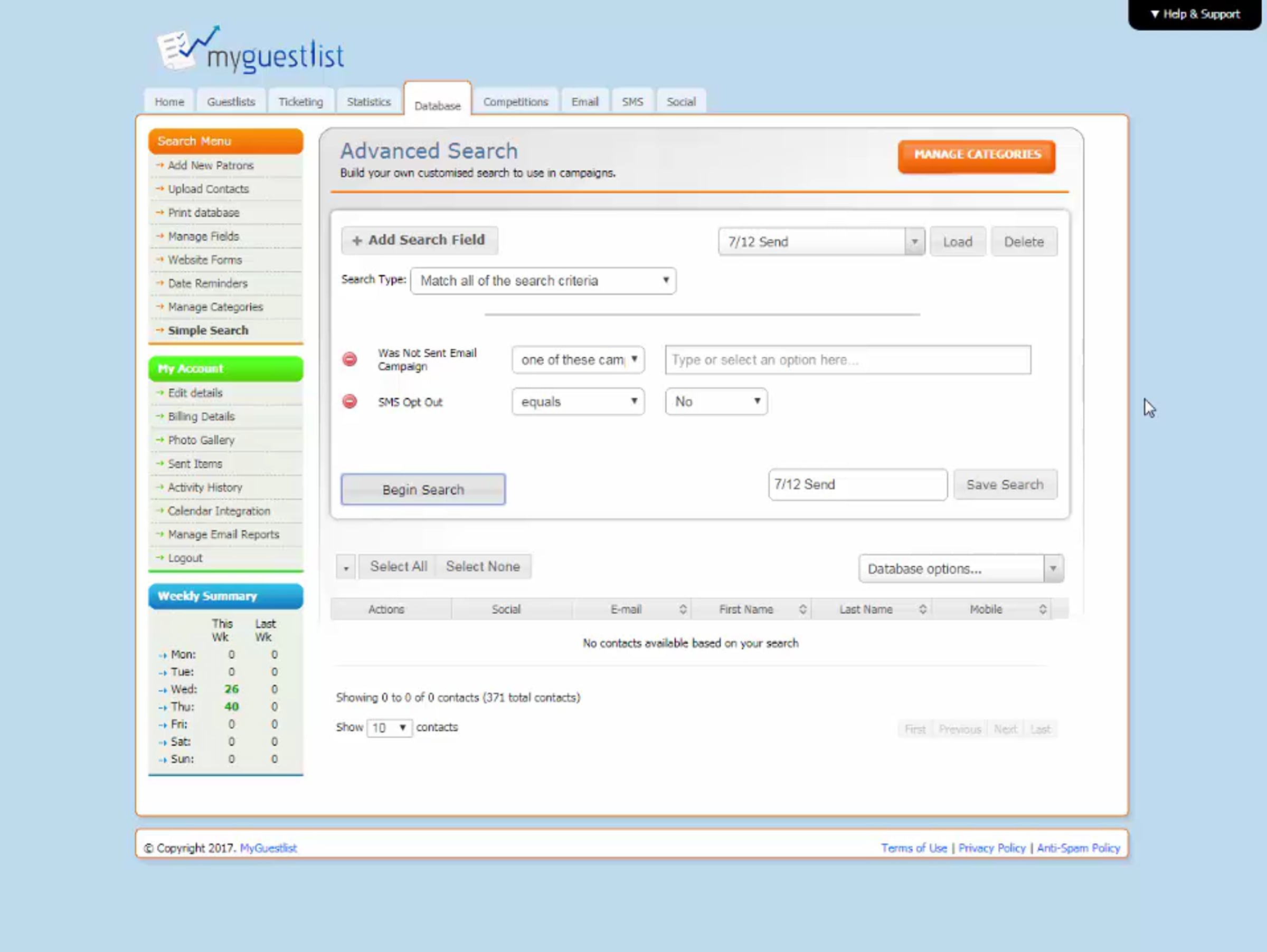The image size is (1267, 952).
Task: Click the plus Add Search Field button
Action: tap(419, 241)
